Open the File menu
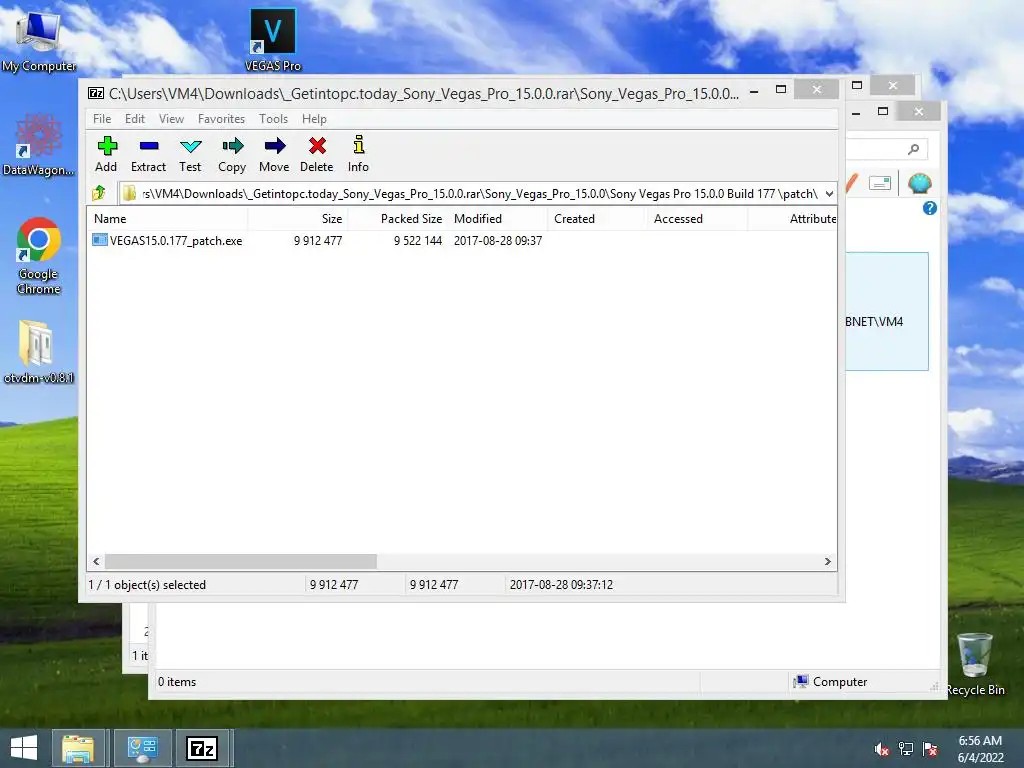The height and width of the screenshot is (768, 1024). tap(102, 119)
